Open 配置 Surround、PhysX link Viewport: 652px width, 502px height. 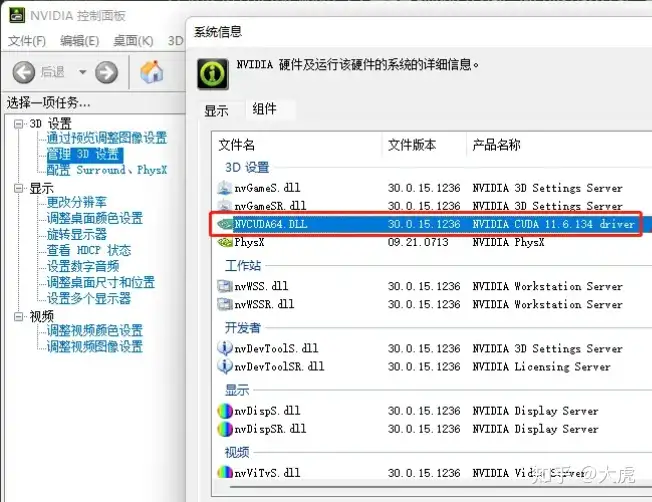106,170
